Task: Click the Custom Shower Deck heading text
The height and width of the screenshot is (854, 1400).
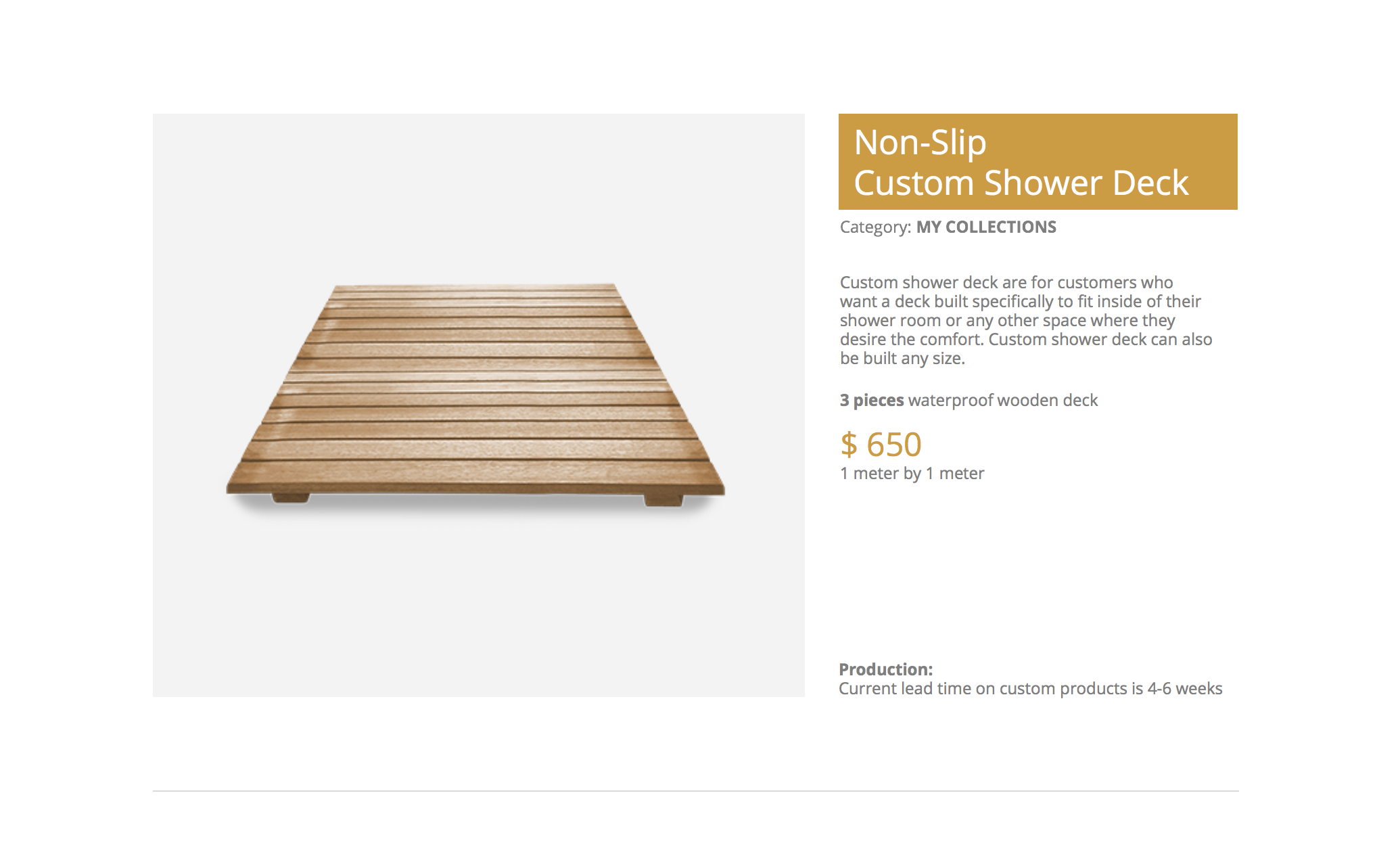Action: 1021,183
